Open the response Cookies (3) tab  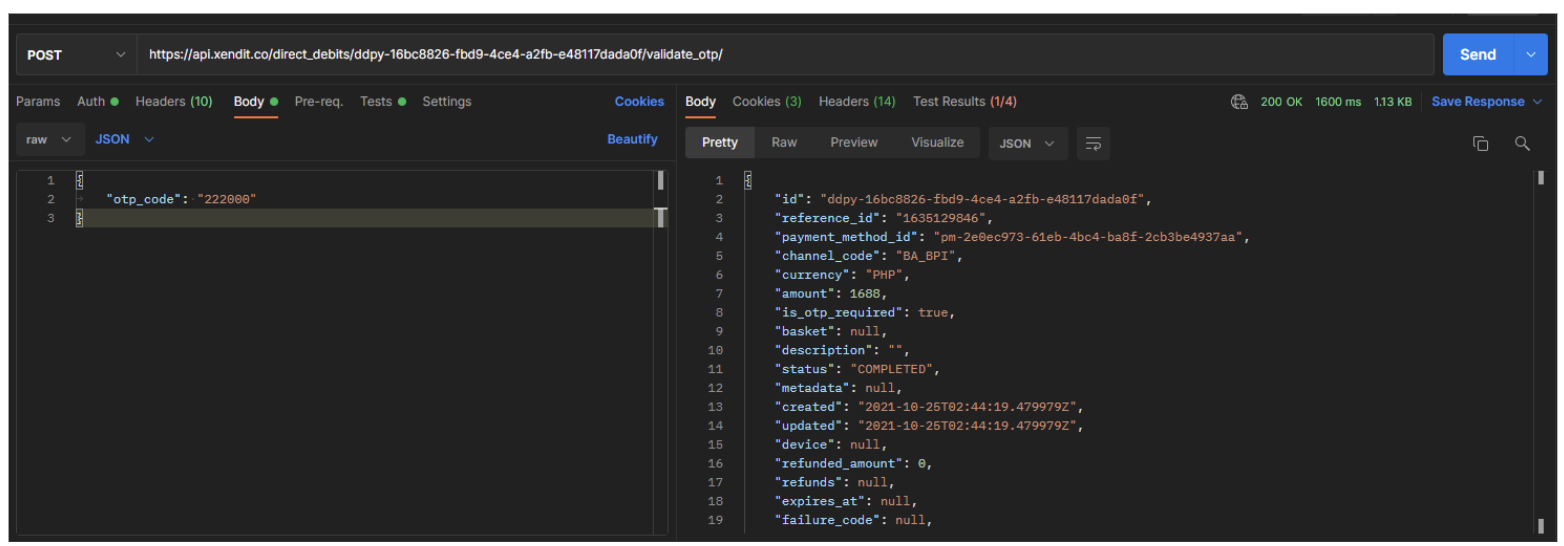[767, 101]
